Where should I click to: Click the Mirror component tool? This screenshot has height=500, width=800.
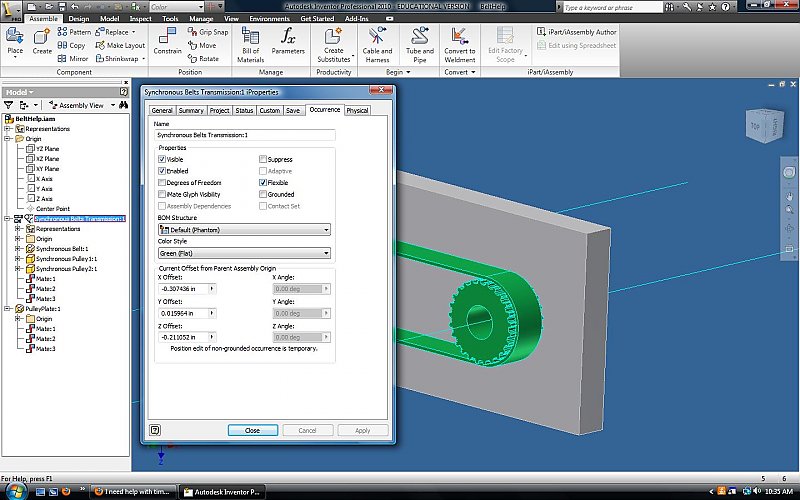click(x=73, y=58)
